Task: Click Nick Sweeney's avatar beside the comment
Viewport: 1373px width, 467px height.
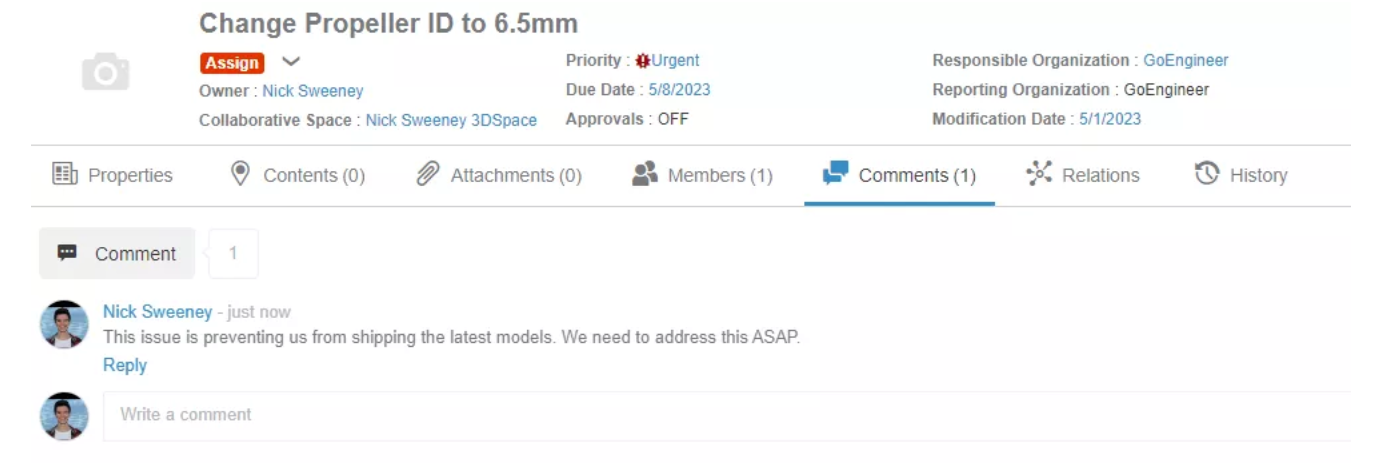Action: tap(64, 324)
